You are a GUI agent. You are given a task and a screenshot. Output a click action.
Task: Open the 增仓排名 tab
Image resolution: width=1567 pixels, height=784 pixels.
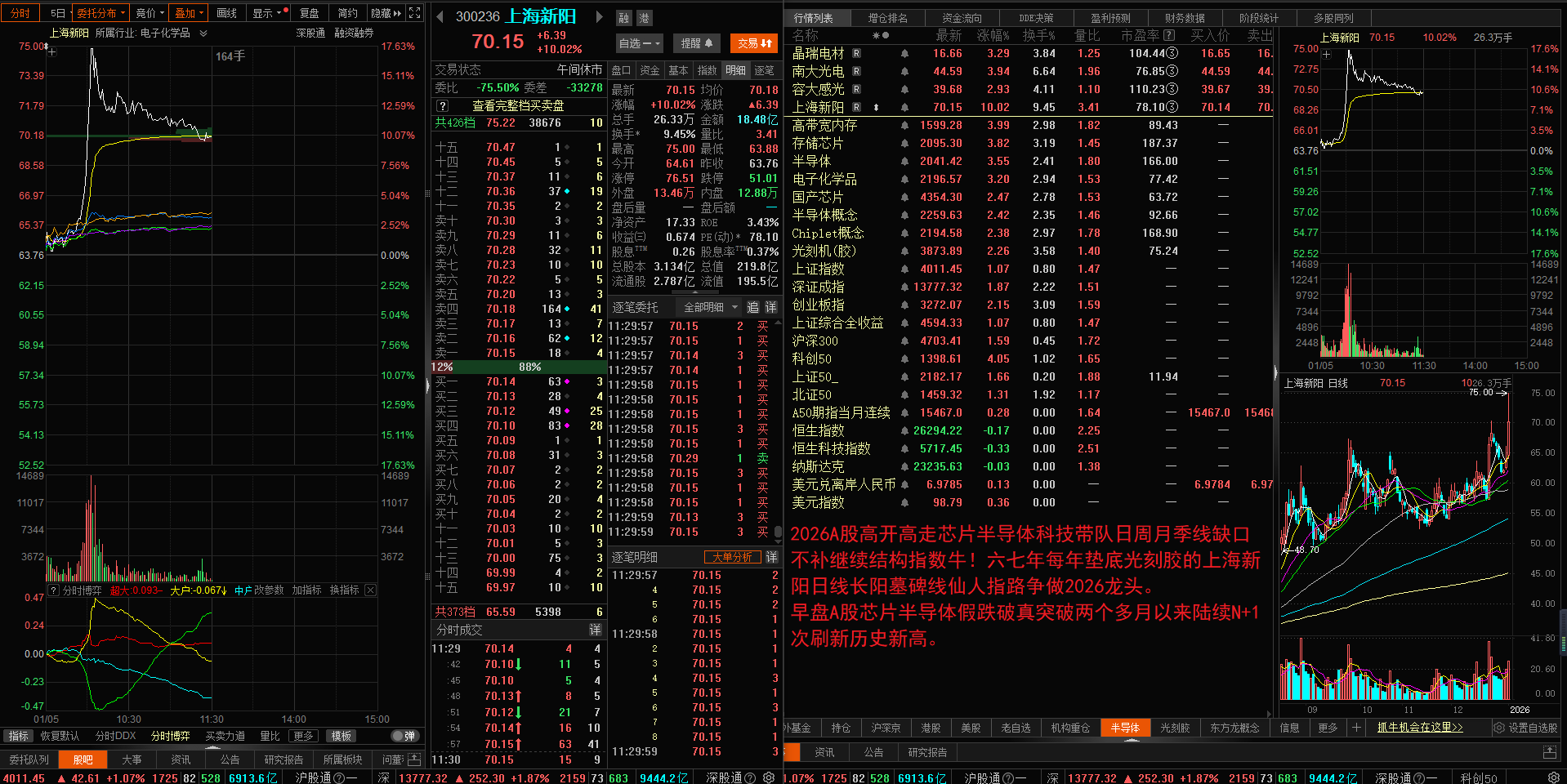click(x=887, y=18)
